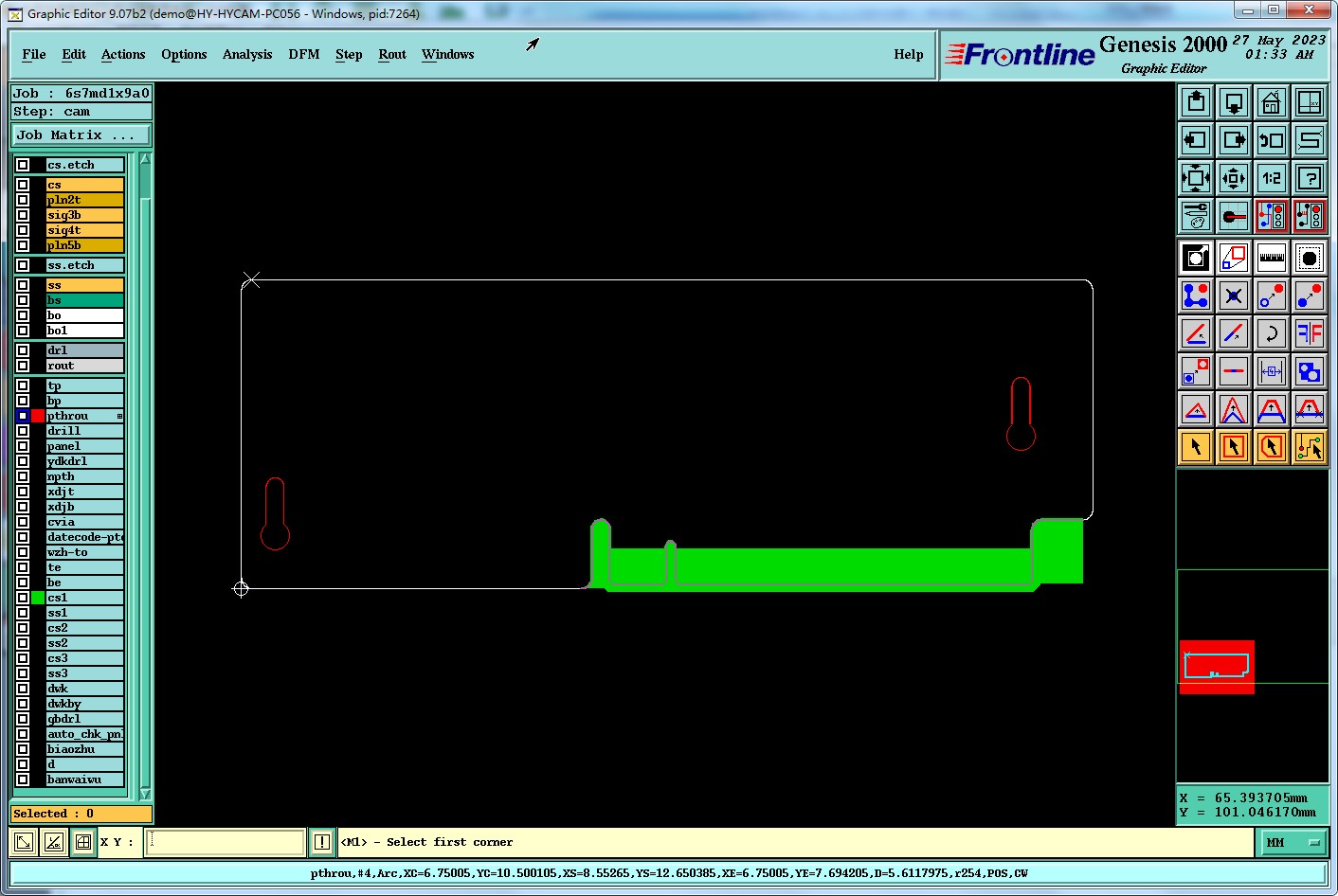Open the MM units dropdown
This screenshot has height=896, width=1338.
click(x=1293, y=842)
